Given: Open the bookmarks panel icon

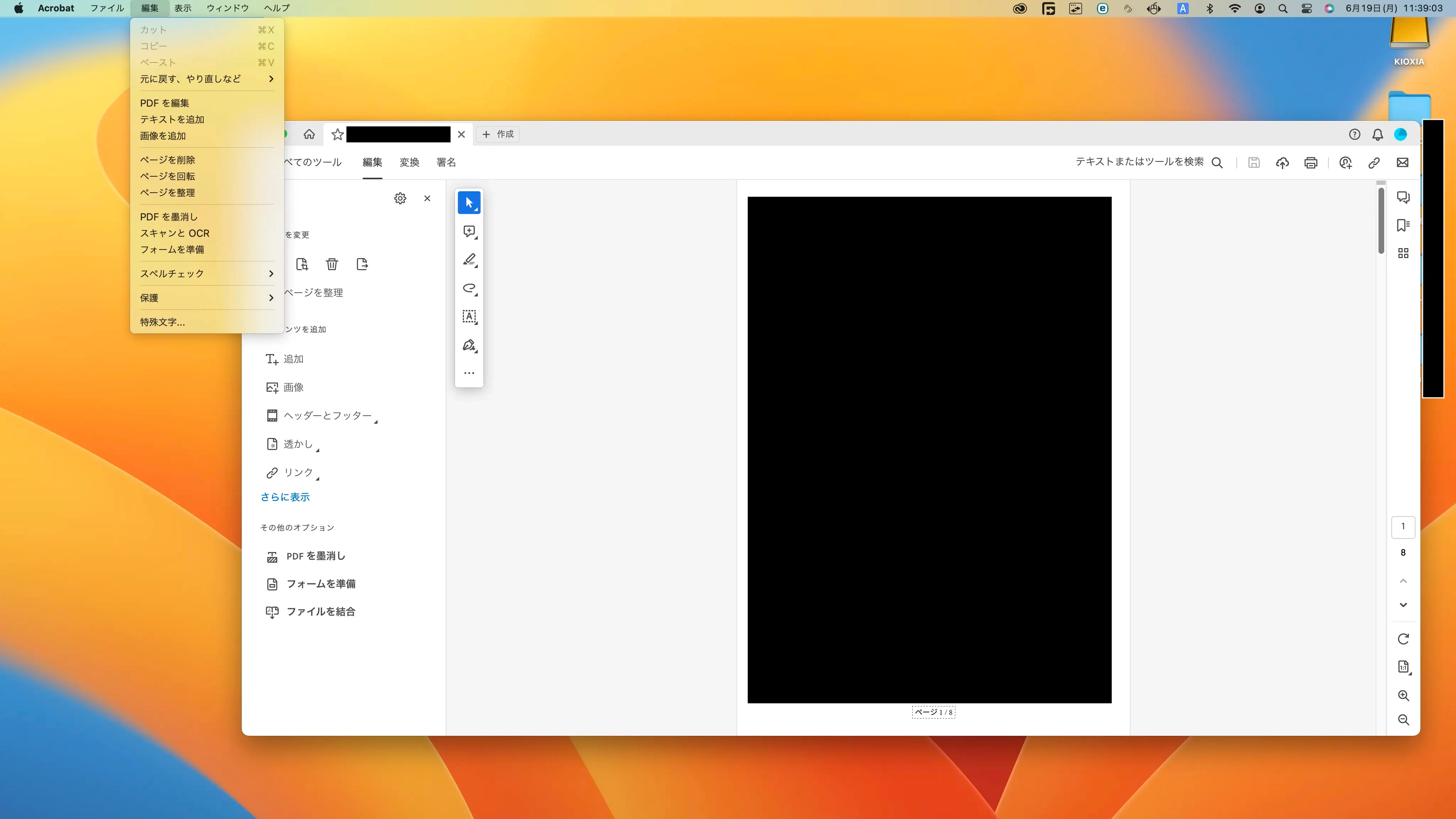Looking at the screenshot, I should click(x=1403, y=225).
